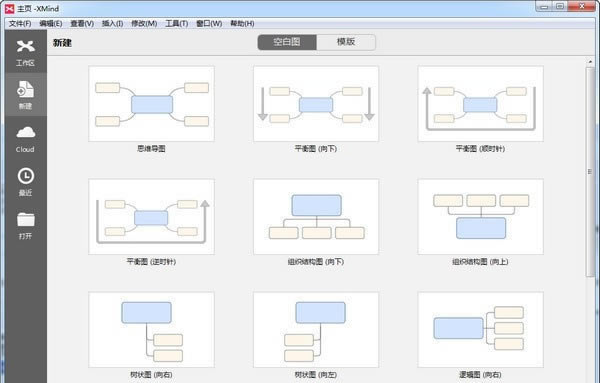The width and height of the screenshot is (600, 383).
Task: Choose the 树状图 (向左) thumbnail
Action: [316, 330]
